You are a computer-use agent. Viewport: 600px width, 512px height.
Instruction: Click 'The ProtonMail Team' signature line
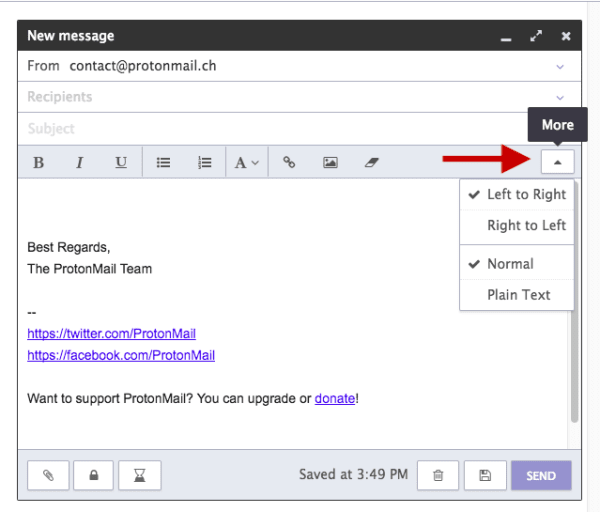coord(90,269)
